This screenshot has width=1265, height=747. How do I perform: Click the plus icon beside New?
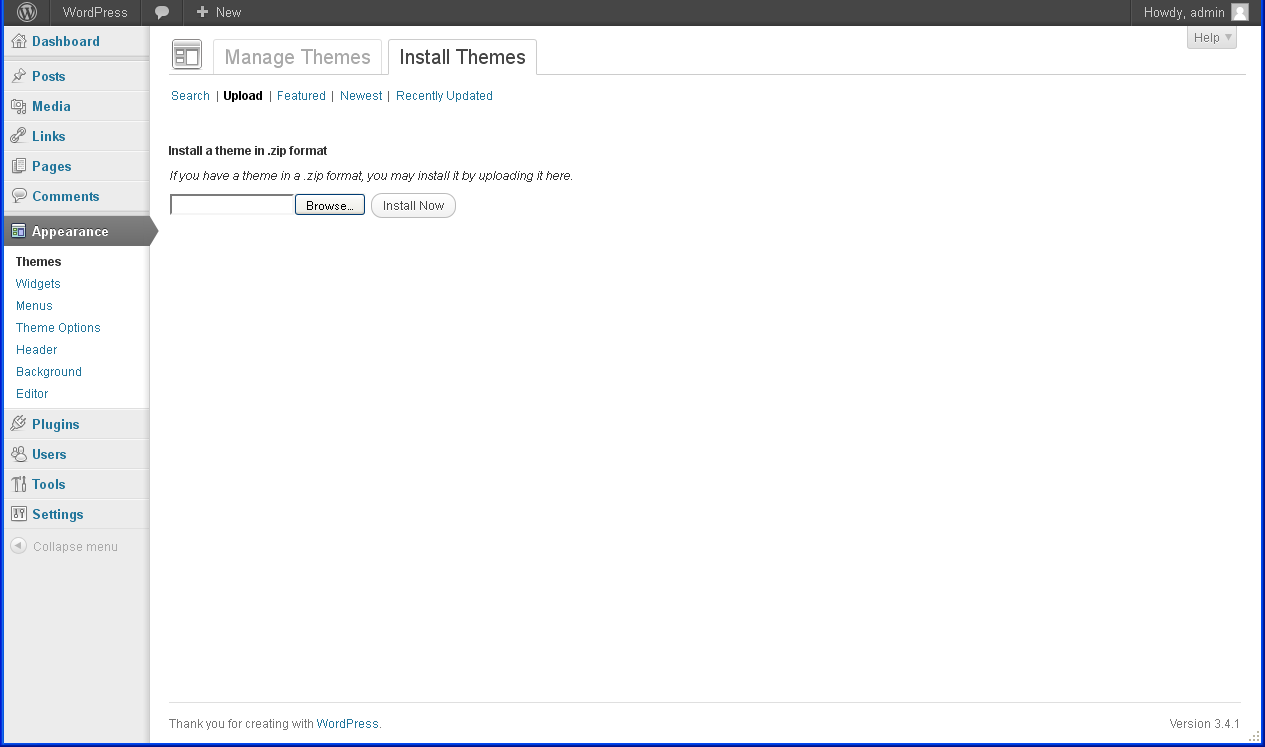(x=202, y=12)
